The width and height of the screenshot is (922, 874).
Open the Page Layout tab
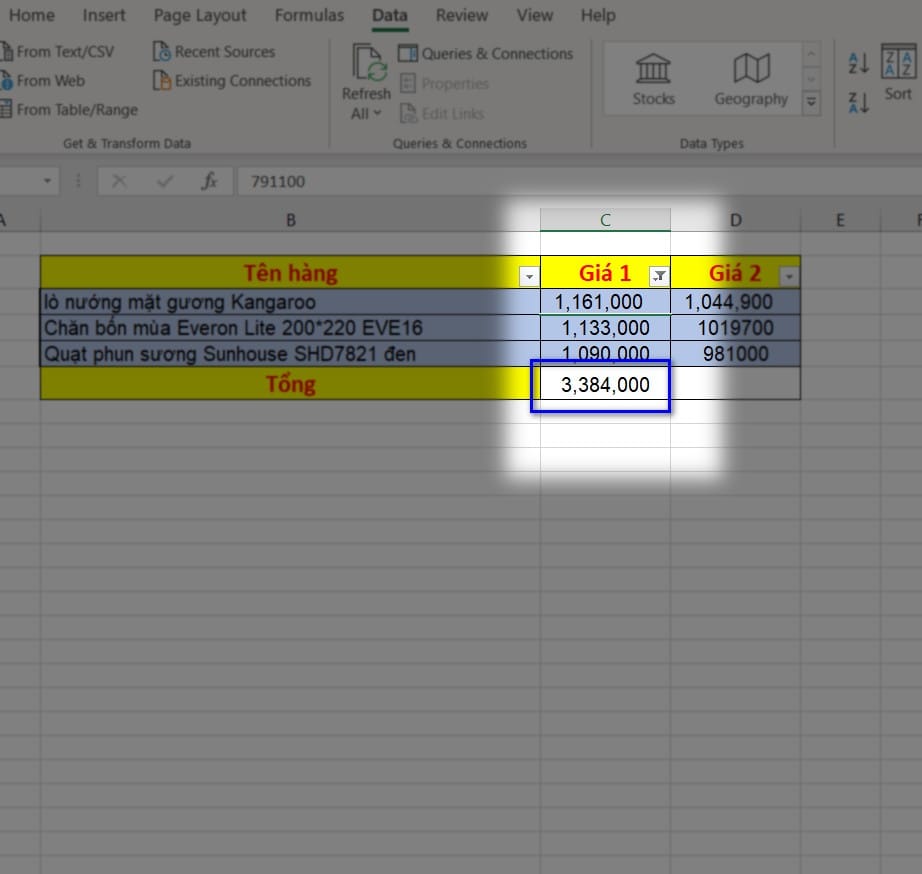pos(200,15)
